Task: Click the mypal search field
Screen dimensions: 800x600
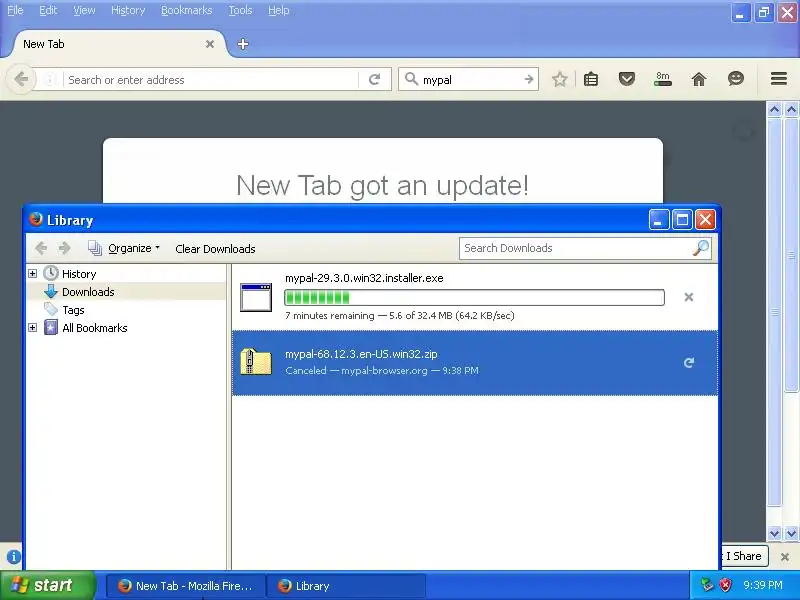Action: pos(469,80)
